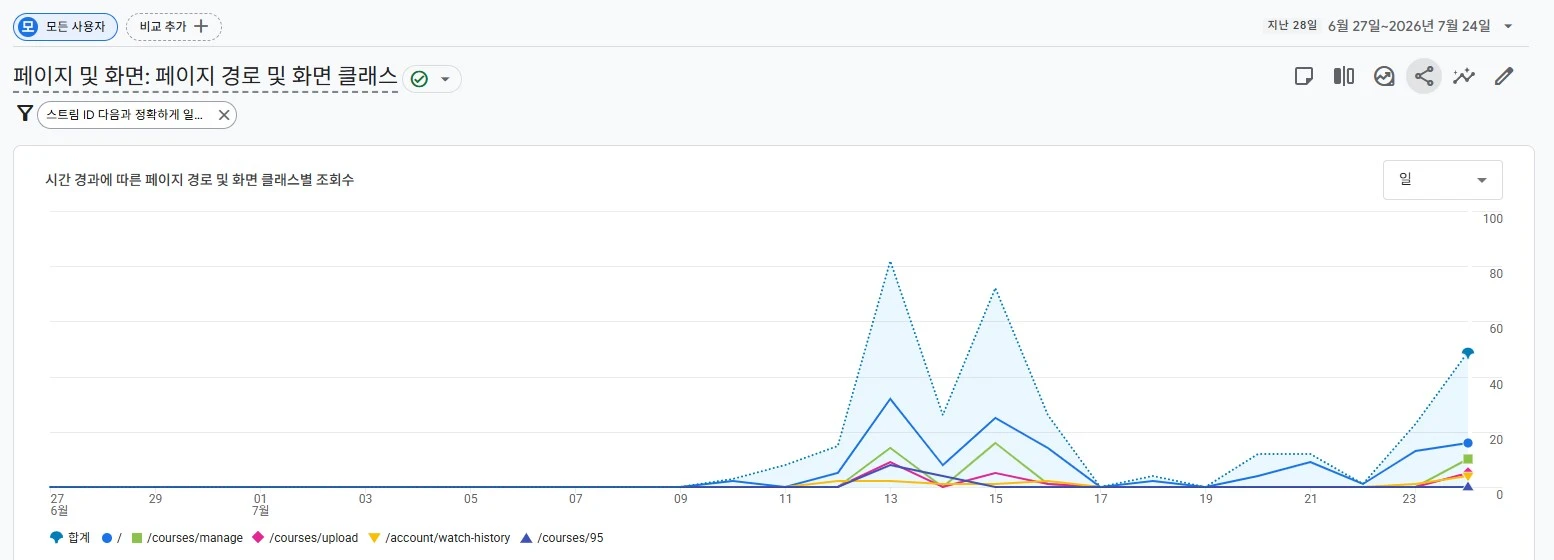Click the pencil customize report icon
1554x560 pixels.
point(1504,76)
